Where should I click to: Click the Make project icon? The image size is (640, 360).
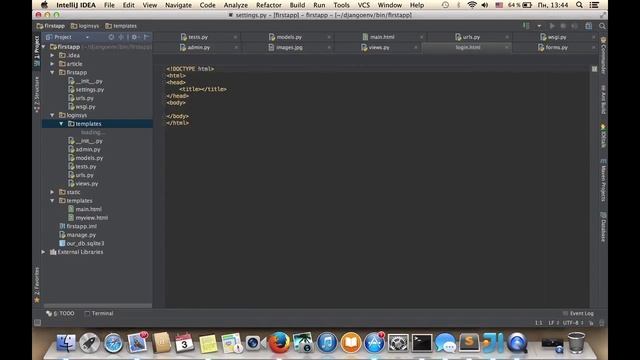pos(526,26)
